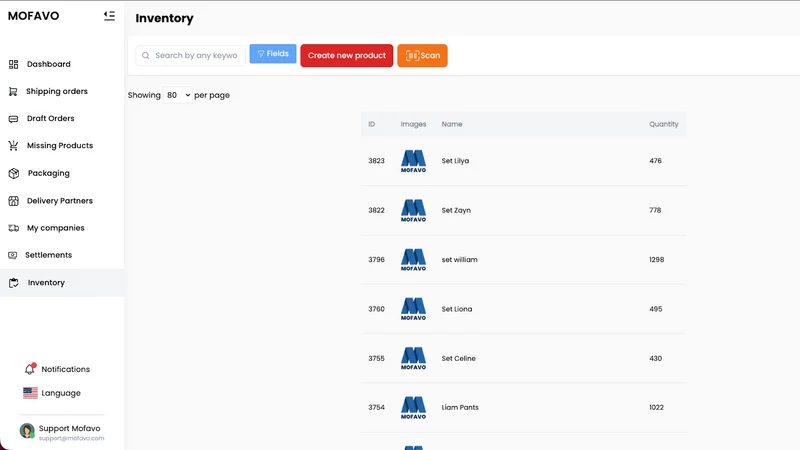Click quantity value 476
This screenshot has height=450, width=800.
pyautogui.click(x=656, y=161)
